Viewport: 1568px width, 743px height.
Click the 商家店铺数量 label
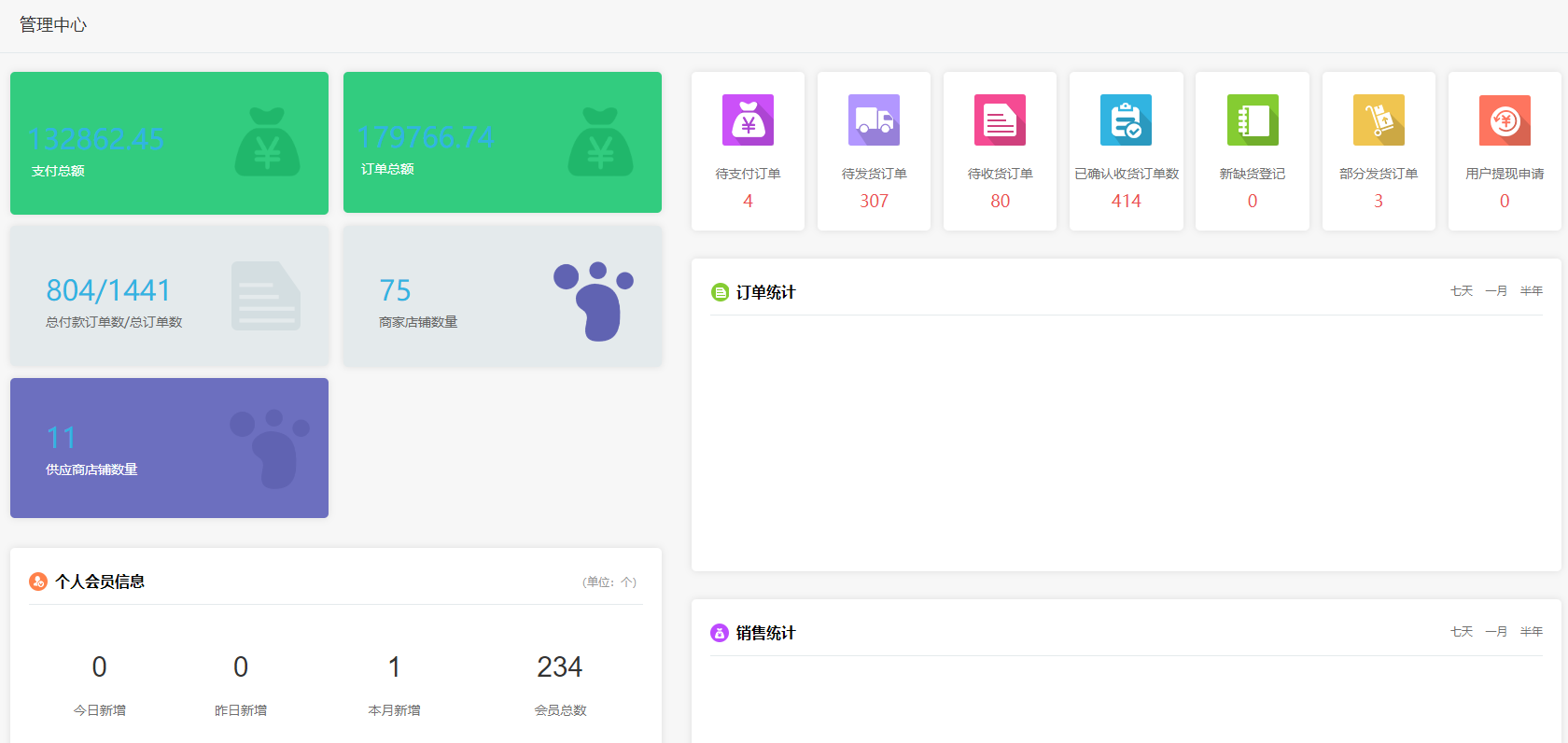[x=418, y=322]
